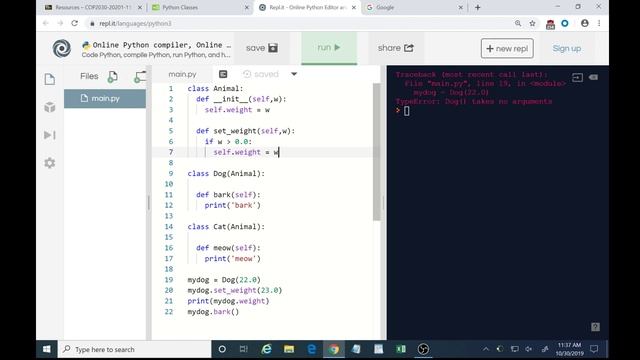Open the Files panel sidebar icon
Viewport: 640px width, 360px height.
[50, 79]
